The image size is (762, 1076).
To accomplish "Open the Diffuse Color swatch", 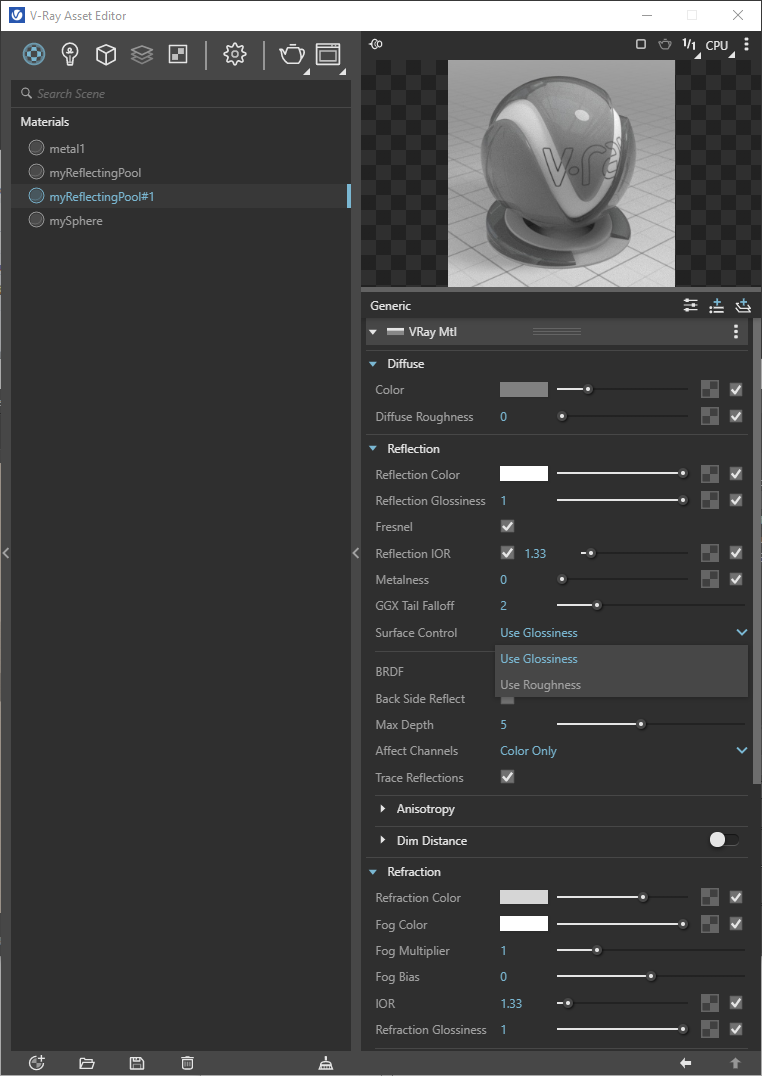I will tap(524, 390).
